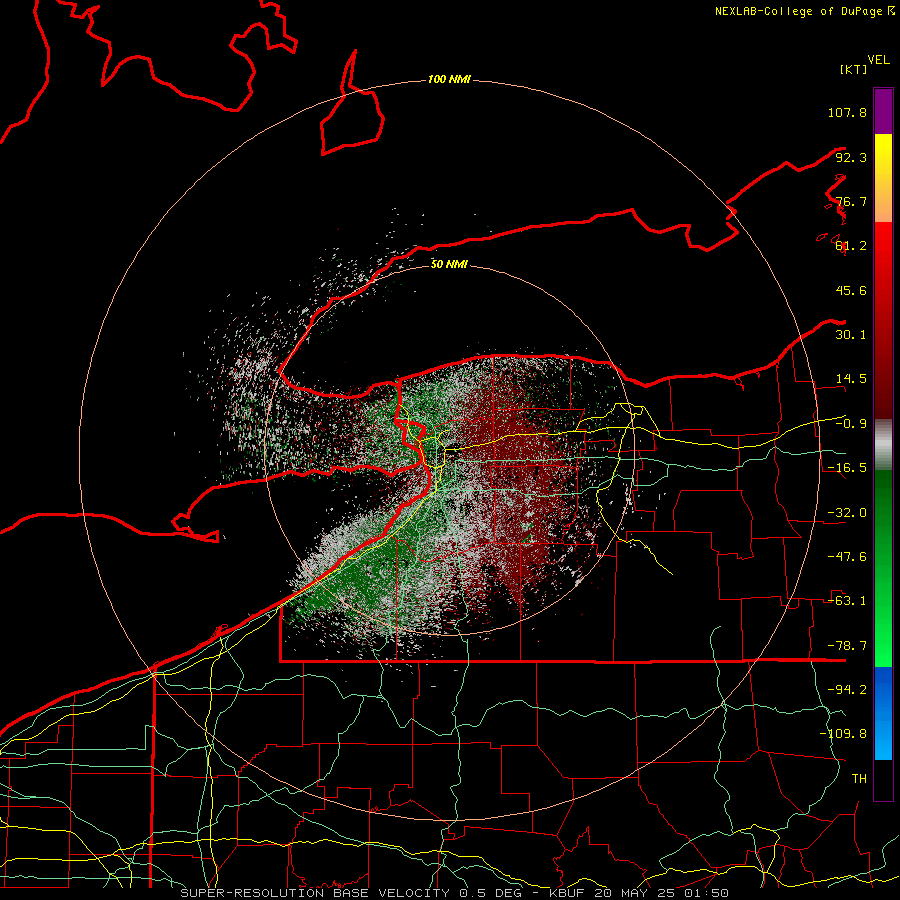Viewport: 900px width, 900px height.
Task: Select the 107.8 velocity scale value
Action: coord(847,112)
